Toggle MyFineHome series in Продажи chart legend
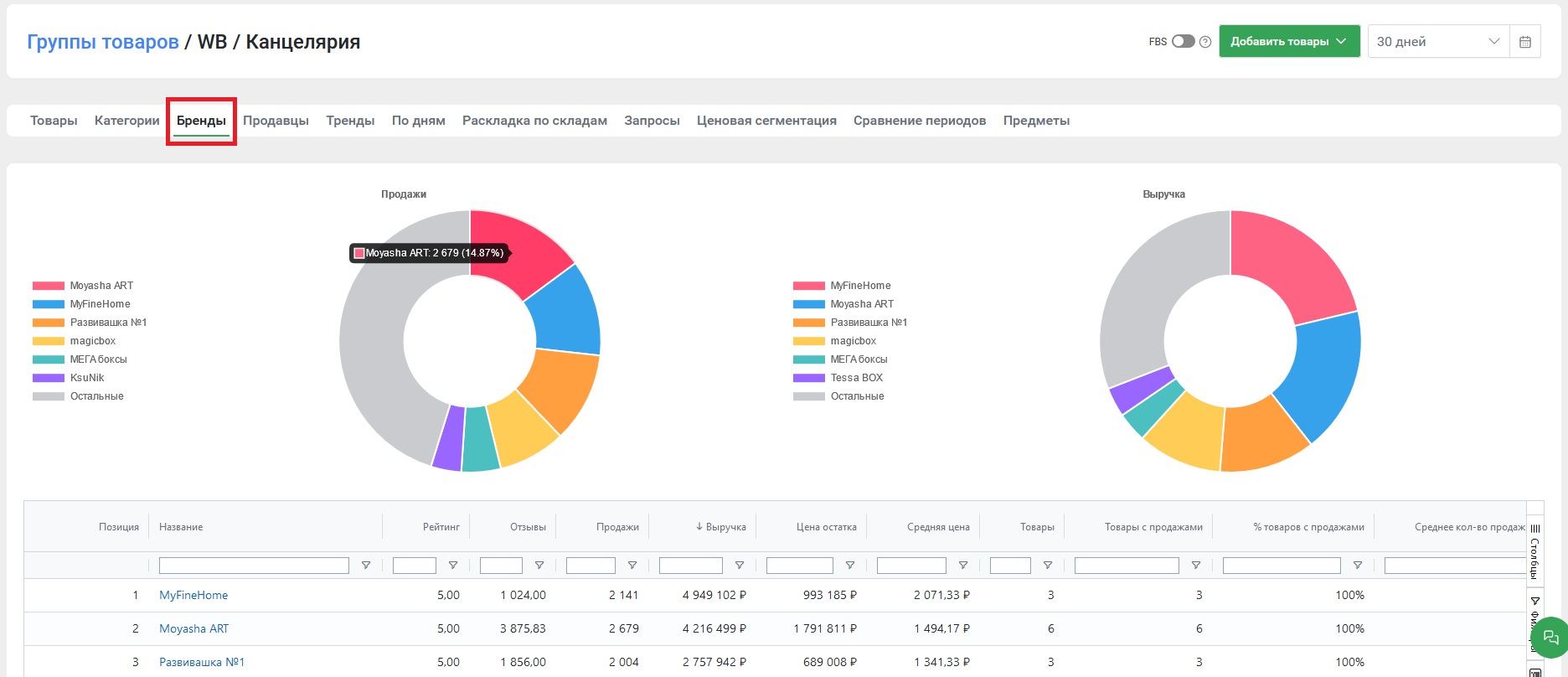 pyautogui.click(x=81, y=304)
